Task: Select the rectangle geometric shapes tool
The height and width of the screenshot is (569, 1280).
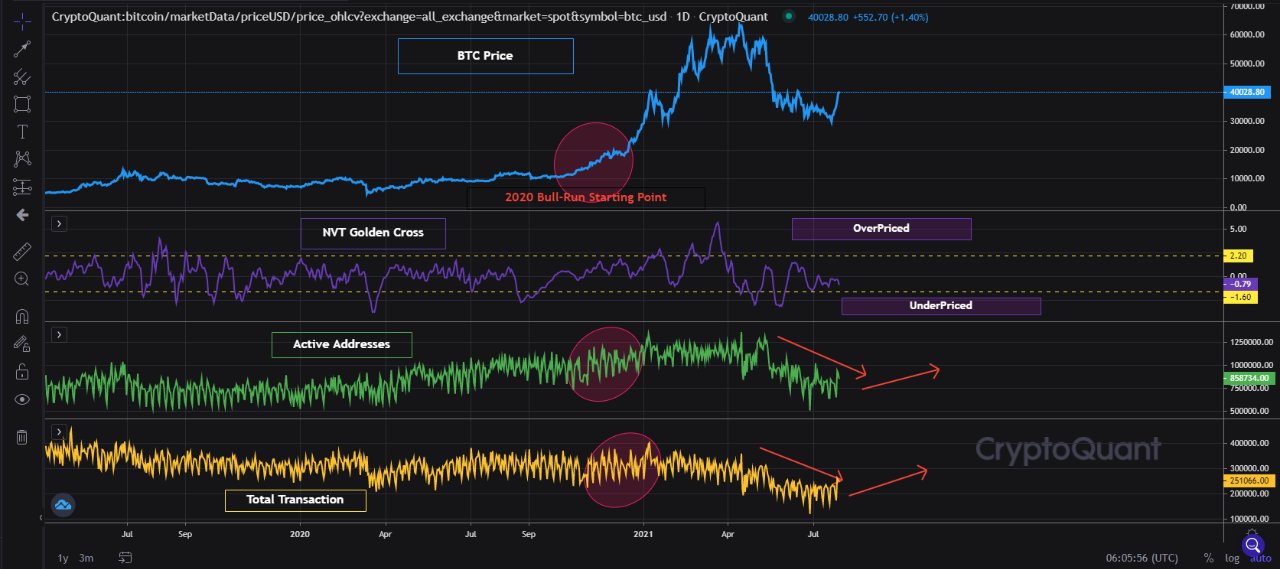Action: click(22, 103)
